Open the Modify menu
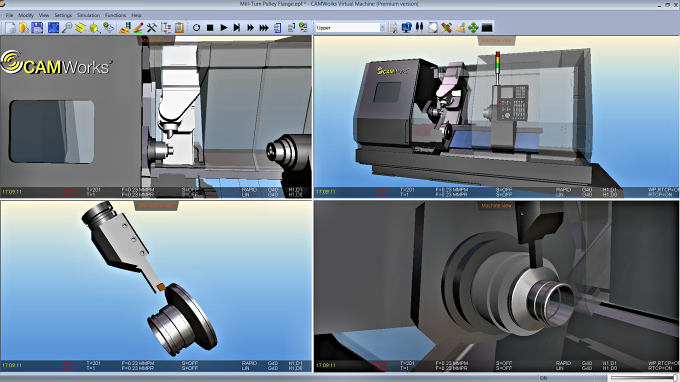680x382 pixels. pyautogui.click(x=26, y=15)
